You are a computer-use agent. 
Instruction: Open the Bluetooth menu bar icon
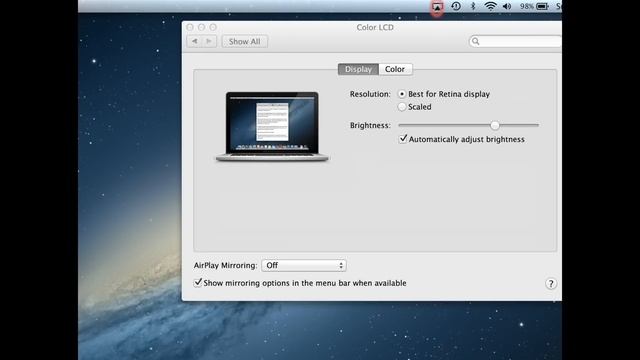click(x=473, y=6)
